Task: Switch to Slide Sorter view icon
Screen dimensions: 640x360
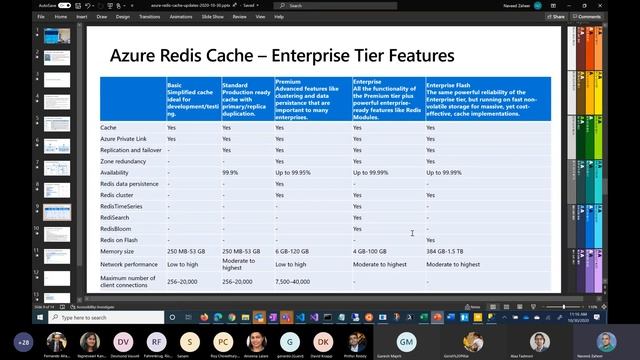Action: (506, 307)
